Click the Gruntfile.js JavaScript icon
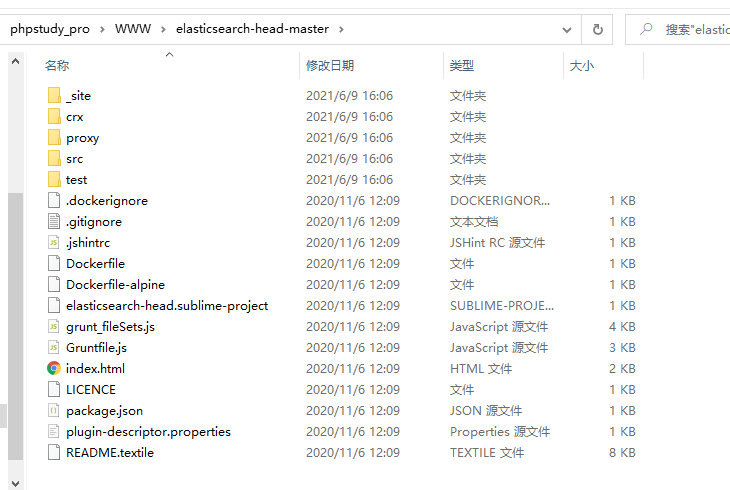The image size is (730, 490). 54,347
